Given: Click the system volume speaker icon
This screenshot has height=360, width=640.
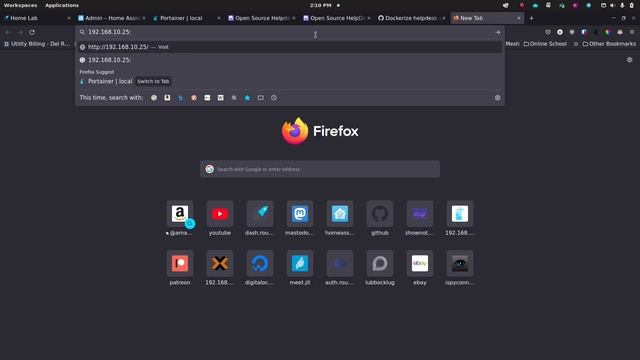Looking at the screenshot, I should 612,5.
